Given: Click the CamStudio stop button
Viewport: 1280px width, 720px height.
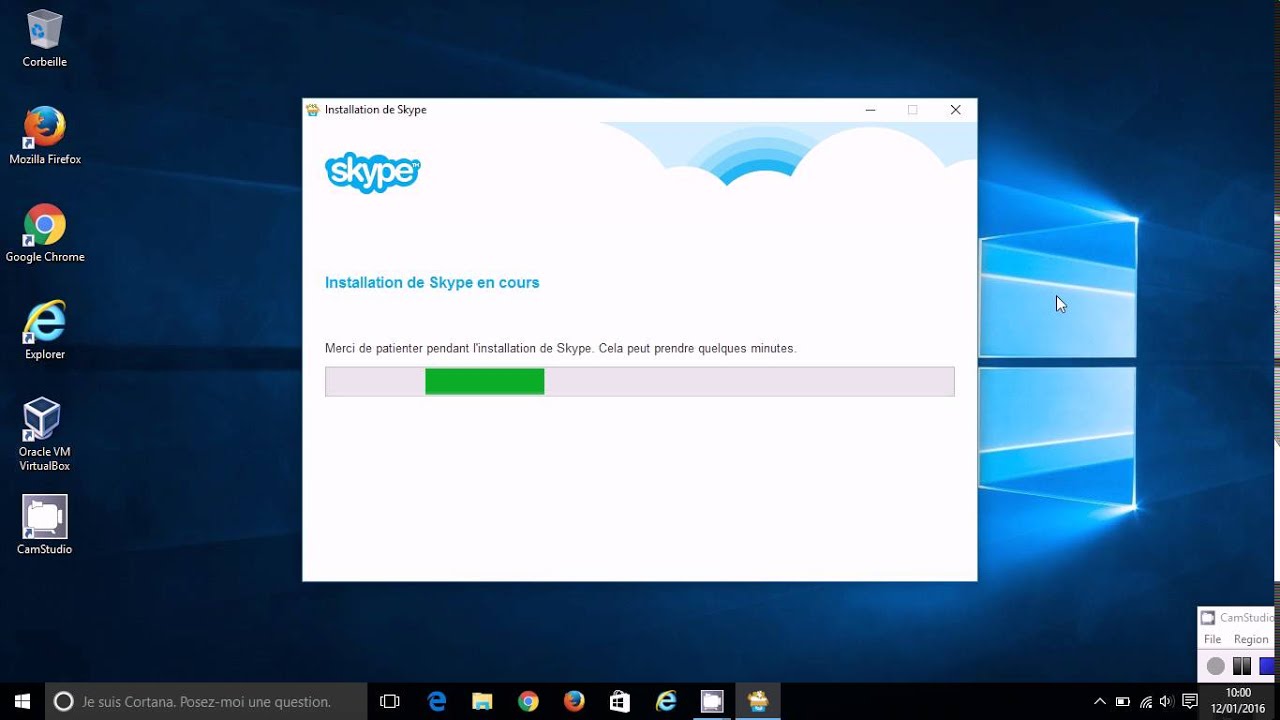Looking at the screenshot, I should (x=1268, y=666).
